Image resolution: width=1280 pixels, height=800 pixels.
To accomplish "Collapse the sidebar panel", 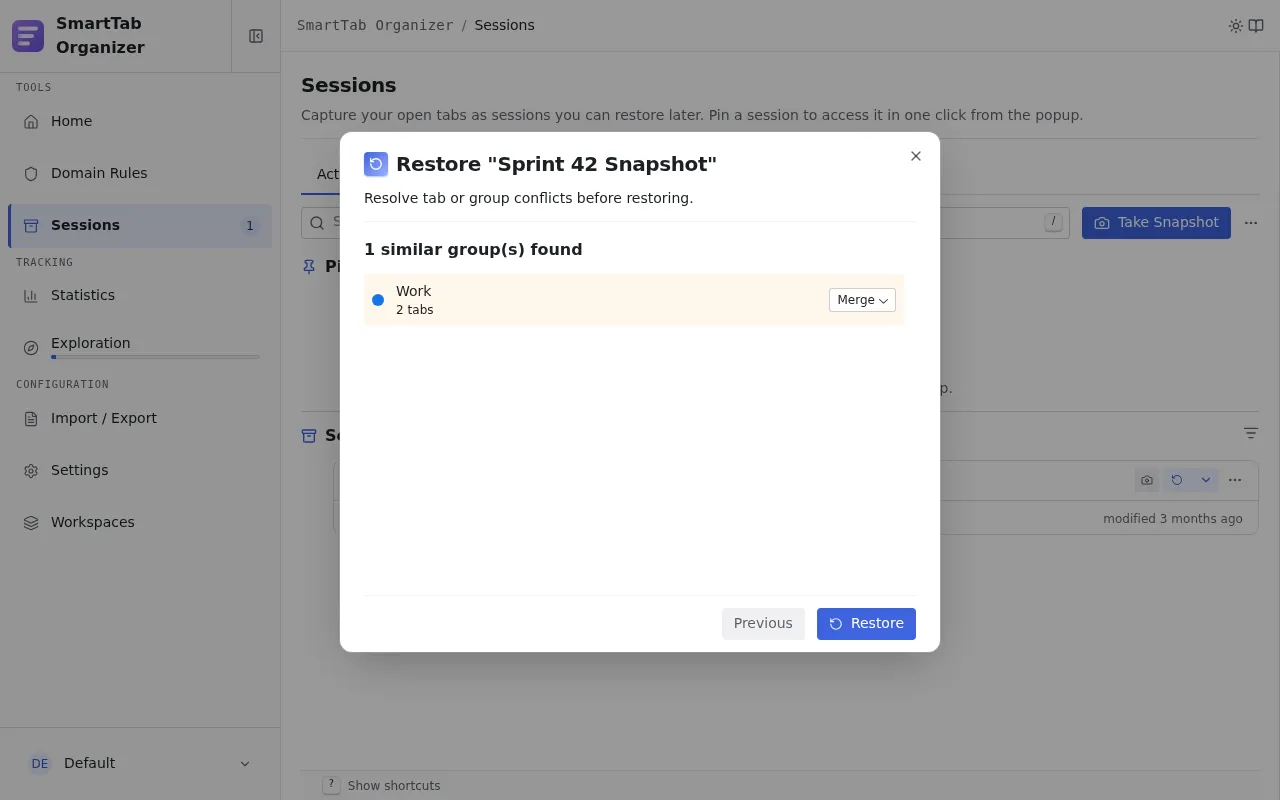I will click(x=256, y=36).
